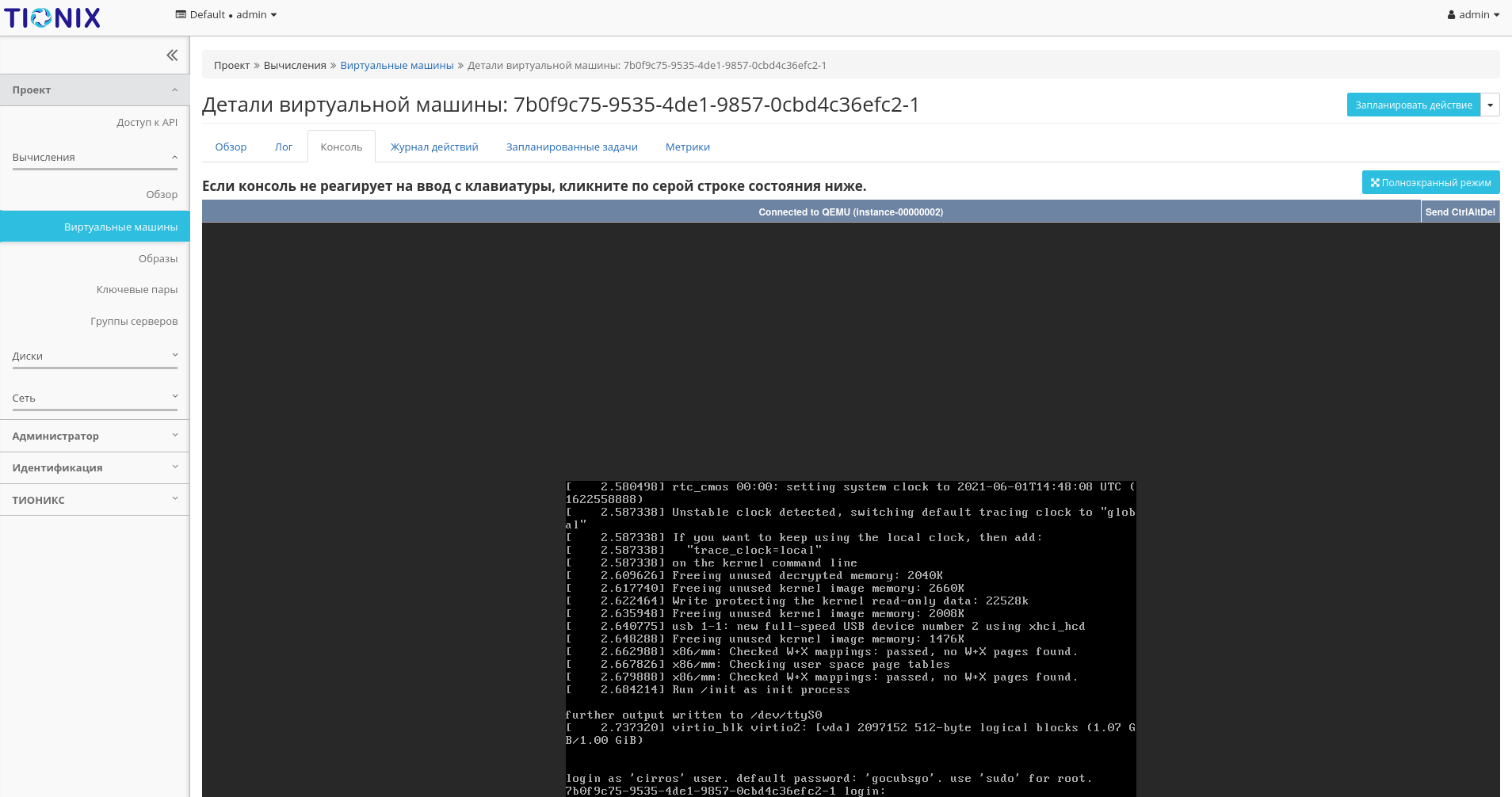Image resolution: width=1512 pixels, height=797 pixels.
Task: Open the Default • admin project selector
Action: click(x=226, y=15)
